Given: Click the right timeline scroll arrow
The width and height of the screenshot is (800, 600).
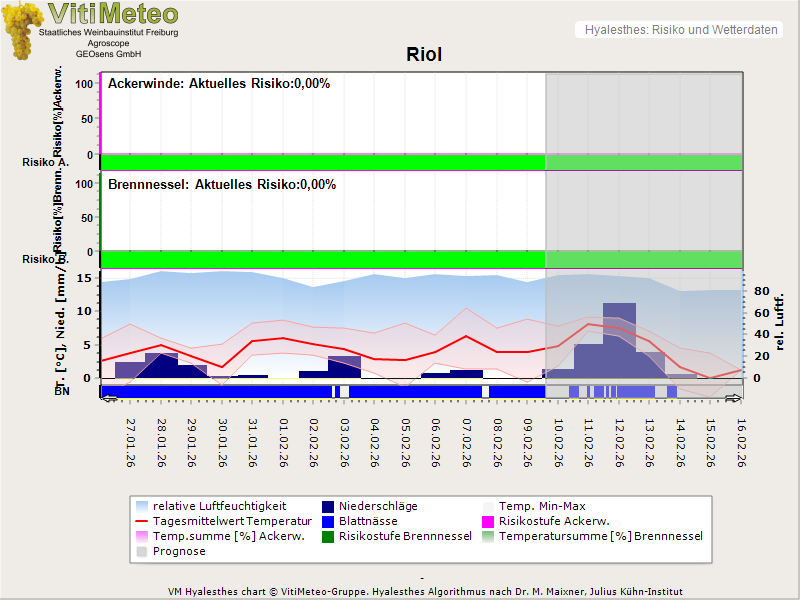Looking at the screenshot, I should 733,398.
